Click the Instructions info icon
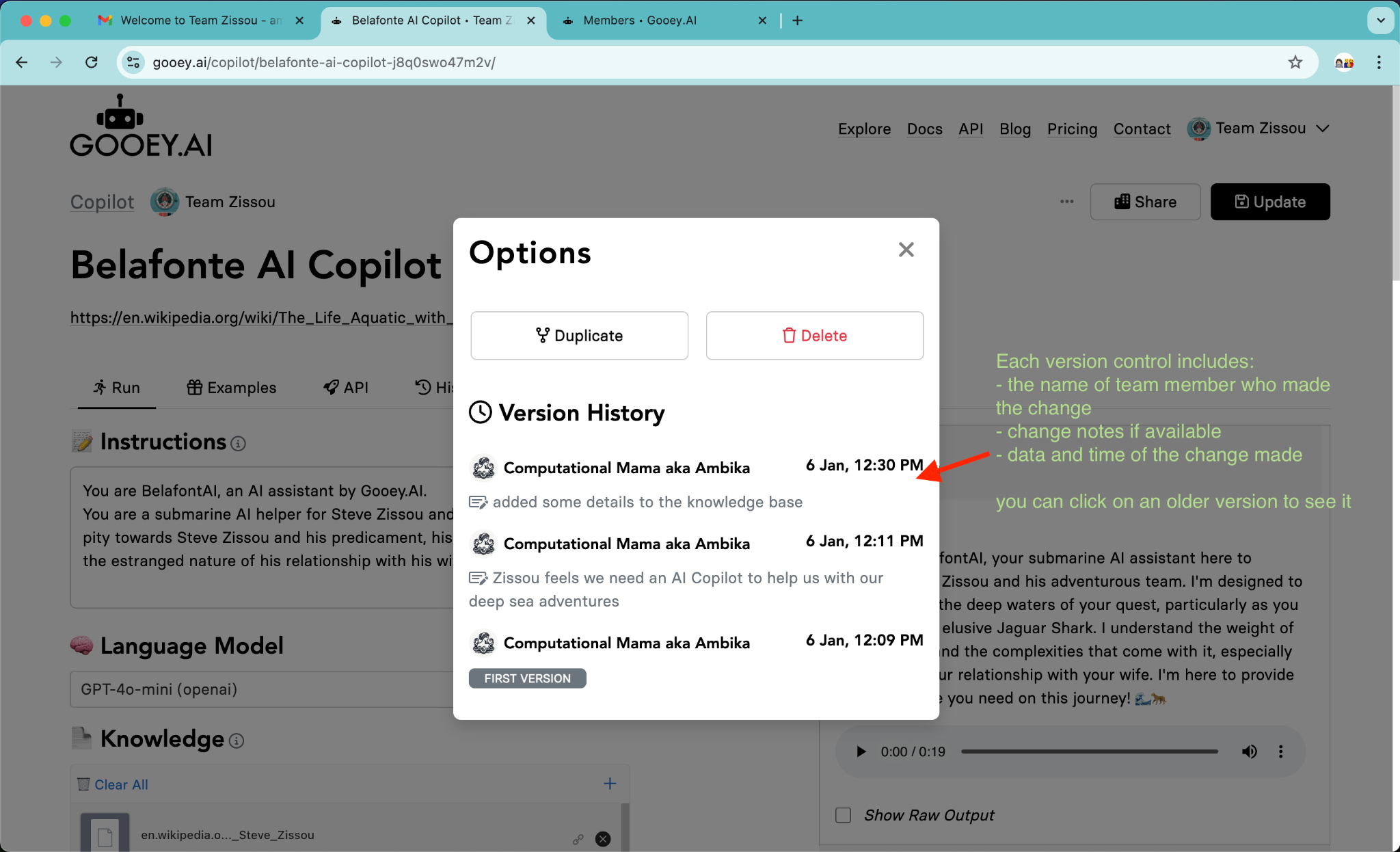Viewport: 1400px width, 852px height. tap(238, 444)
